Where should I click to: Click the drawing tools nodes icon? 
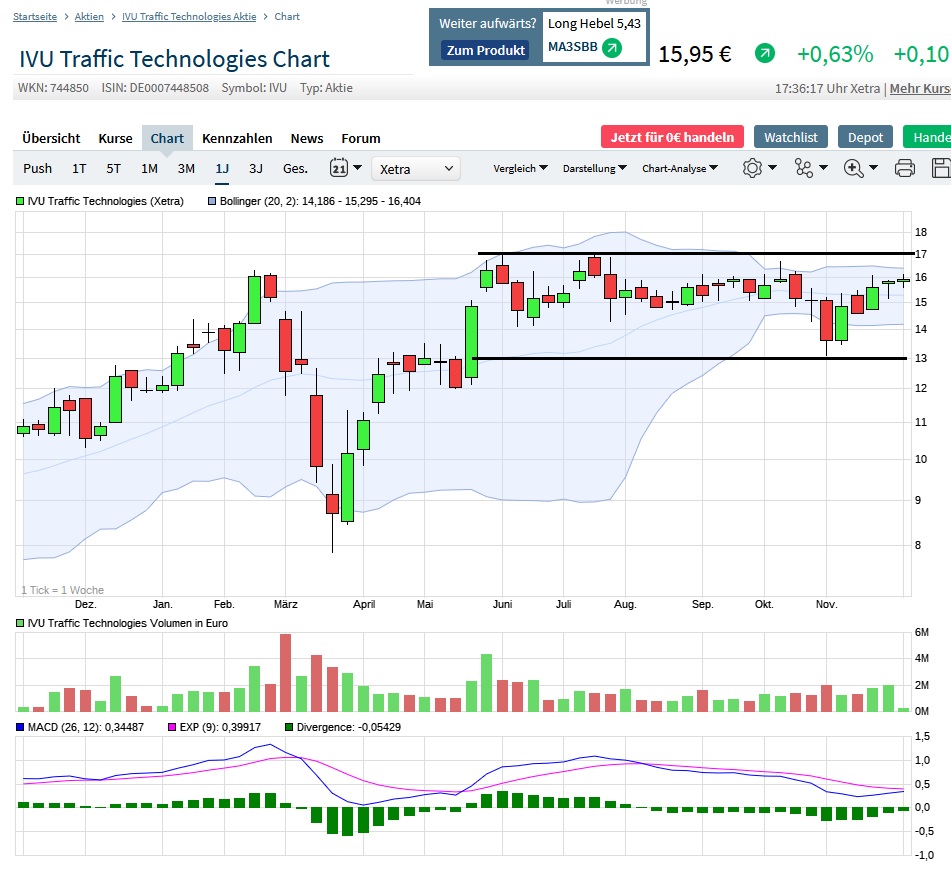point(804,168)
